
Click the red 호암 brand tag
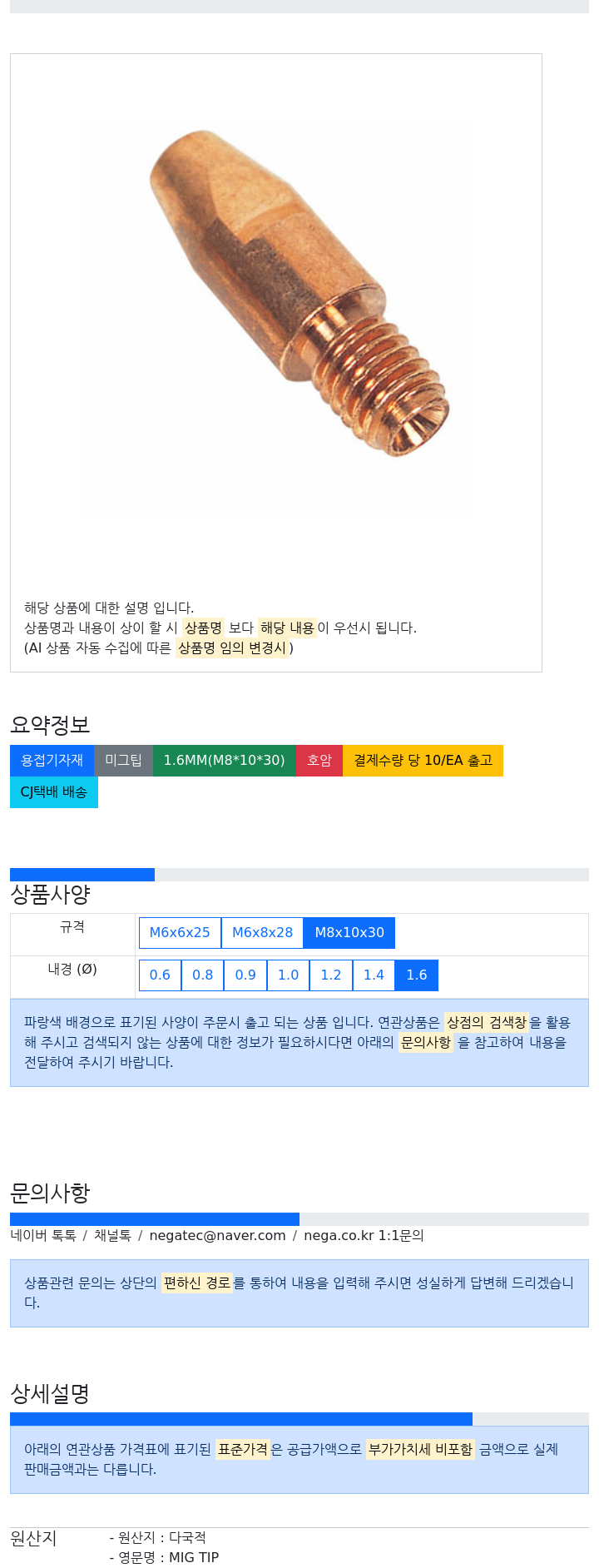pos(319,761)
